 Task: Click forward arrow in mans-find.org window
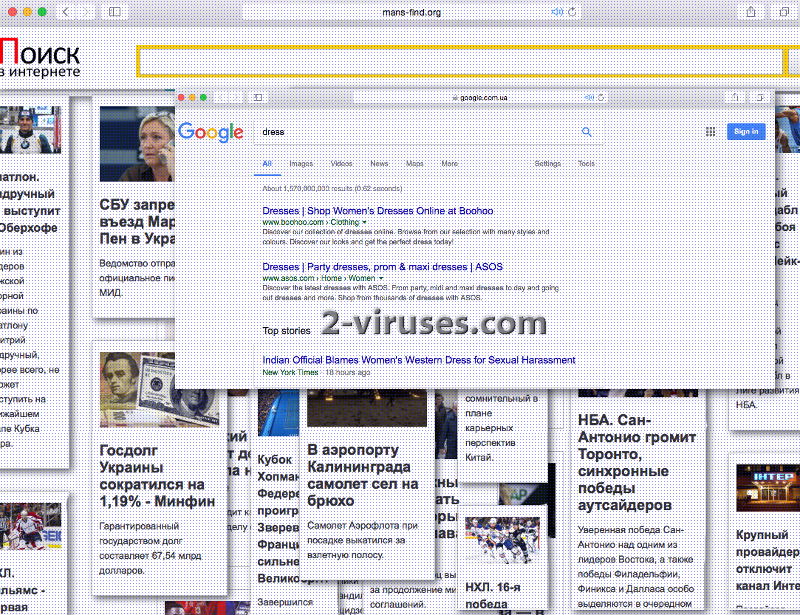click(x=86, y=12)
